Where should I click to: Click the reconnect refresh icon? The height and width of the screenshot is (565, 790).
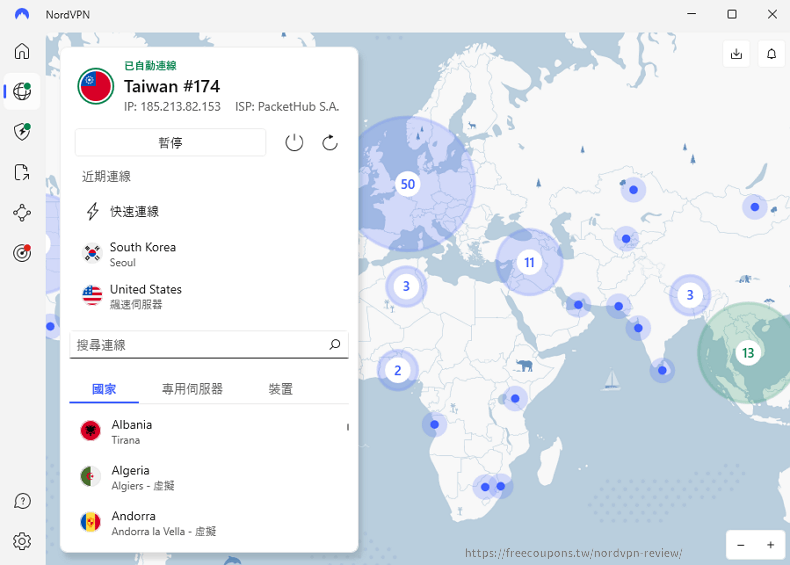330,143
